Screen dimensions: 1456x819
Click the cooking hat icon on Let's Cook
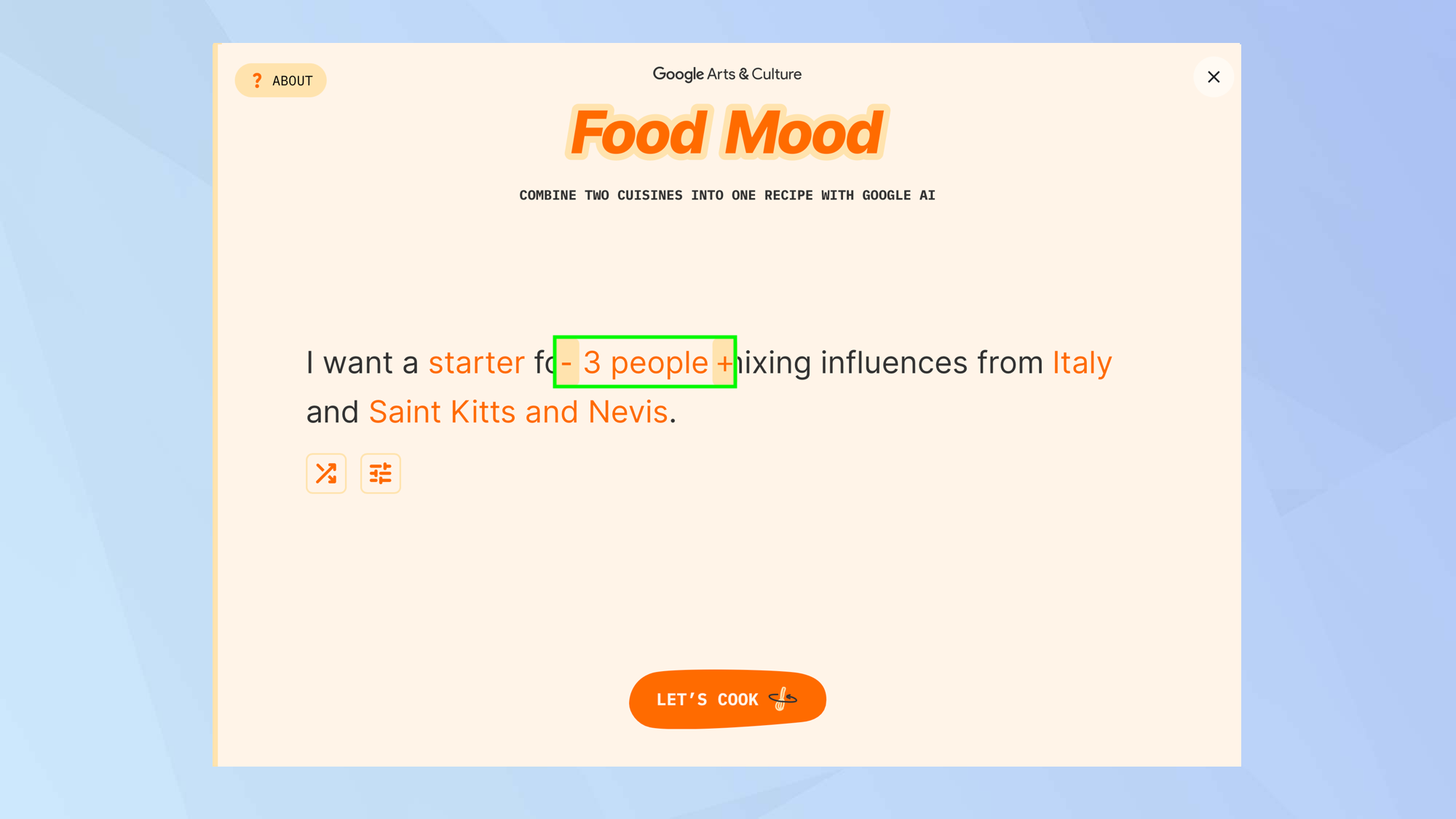coord(783,698)
